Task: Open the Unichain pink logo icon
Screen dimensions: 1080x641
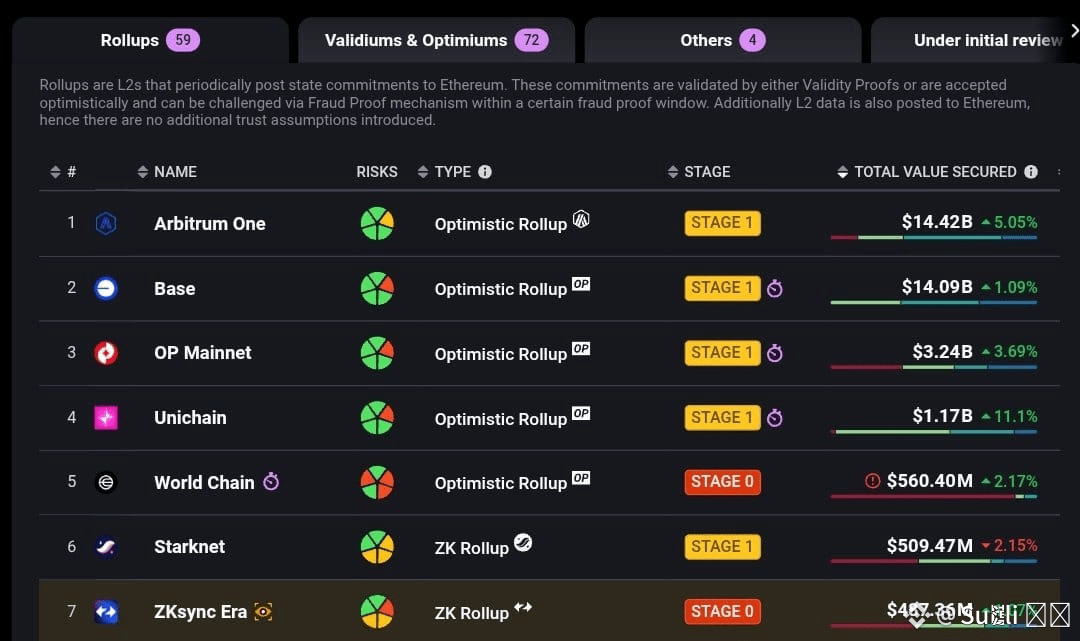Action: click(x=105, y=417)
